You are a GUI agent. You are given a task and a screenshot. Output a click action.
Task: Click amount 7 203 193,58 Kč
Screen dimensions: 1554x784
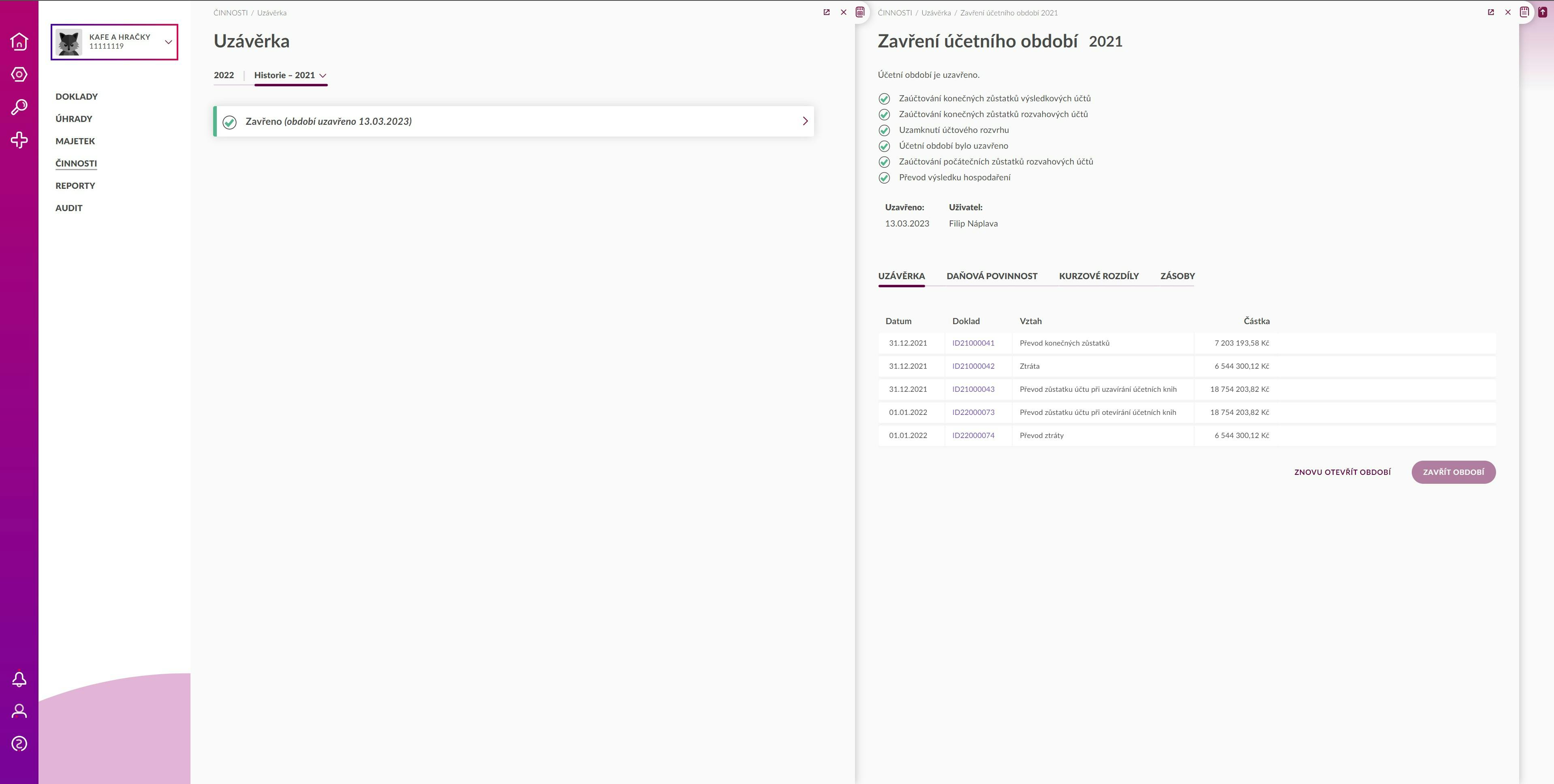point(1242,343)
